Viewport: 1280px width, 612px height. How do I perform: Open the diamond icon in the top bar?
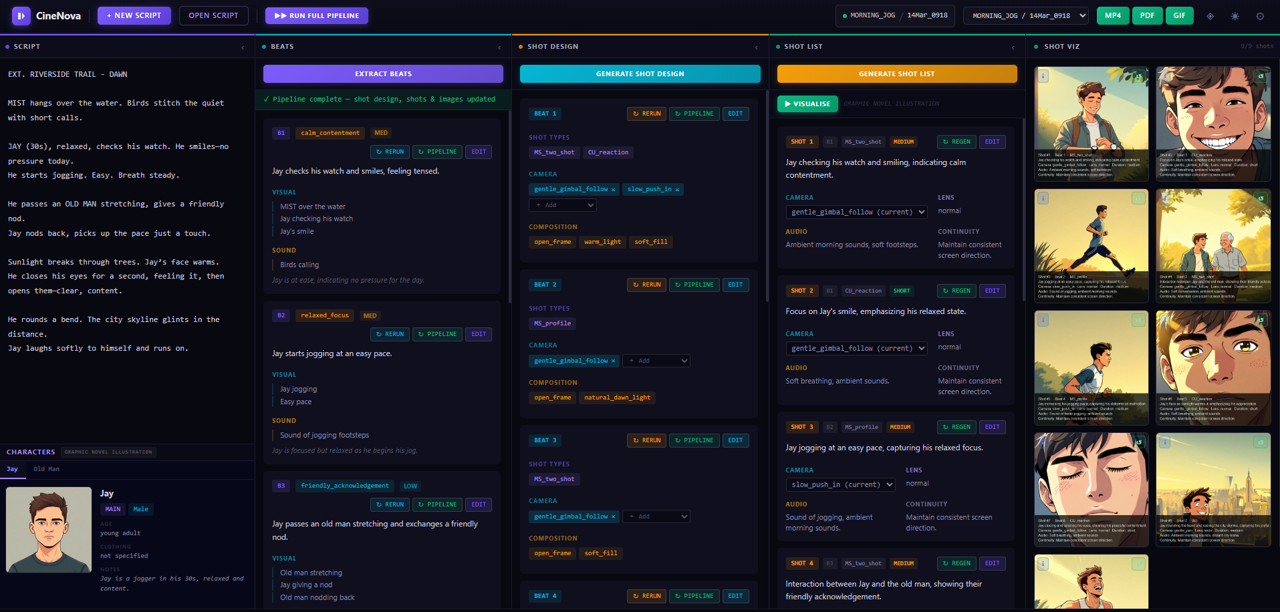pyautogui.click(x=1210, y=16)
